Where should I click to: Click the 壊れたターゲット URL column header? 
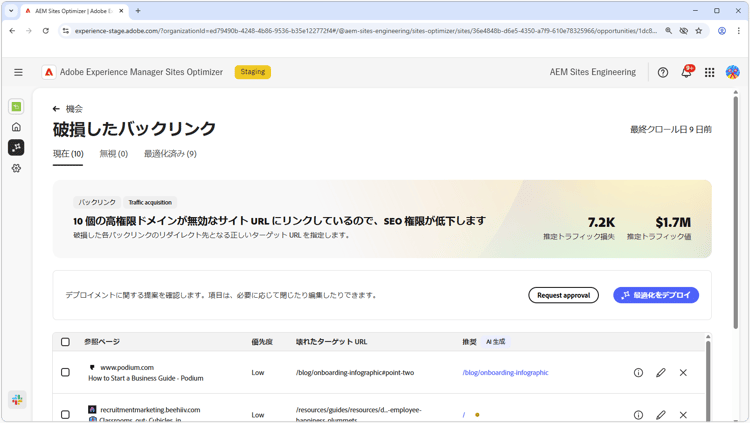331,342
